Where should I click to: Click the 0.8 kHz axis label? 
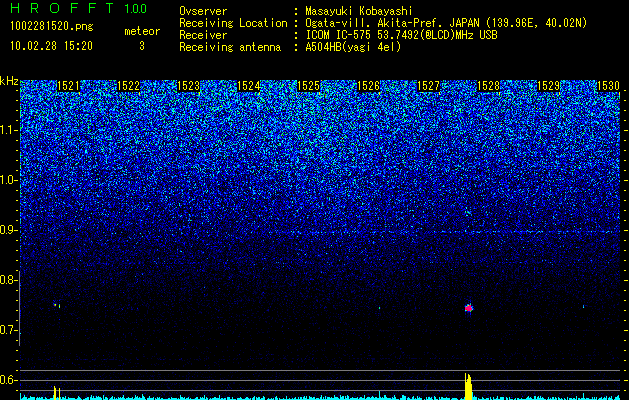[x=8, y=280]
